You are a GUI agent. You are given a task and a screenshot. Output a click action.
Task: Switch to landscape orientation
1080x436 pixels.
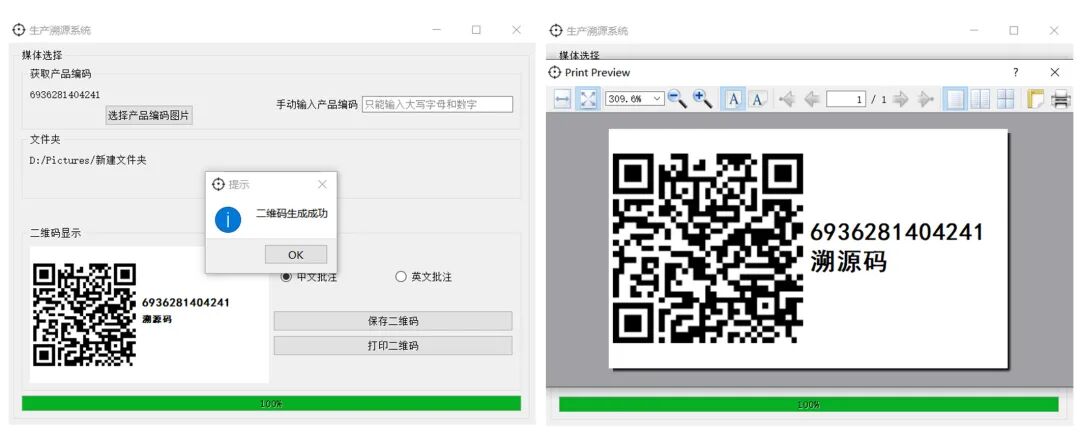point(758,99)
